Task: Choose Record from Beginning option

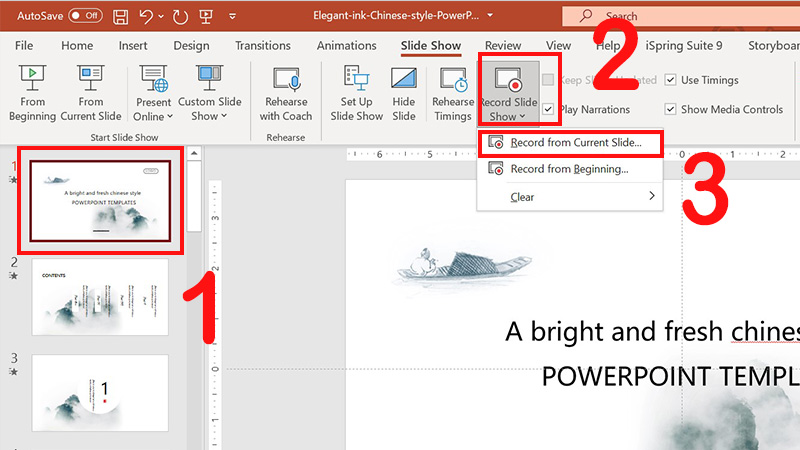Action: coord(568,169)
